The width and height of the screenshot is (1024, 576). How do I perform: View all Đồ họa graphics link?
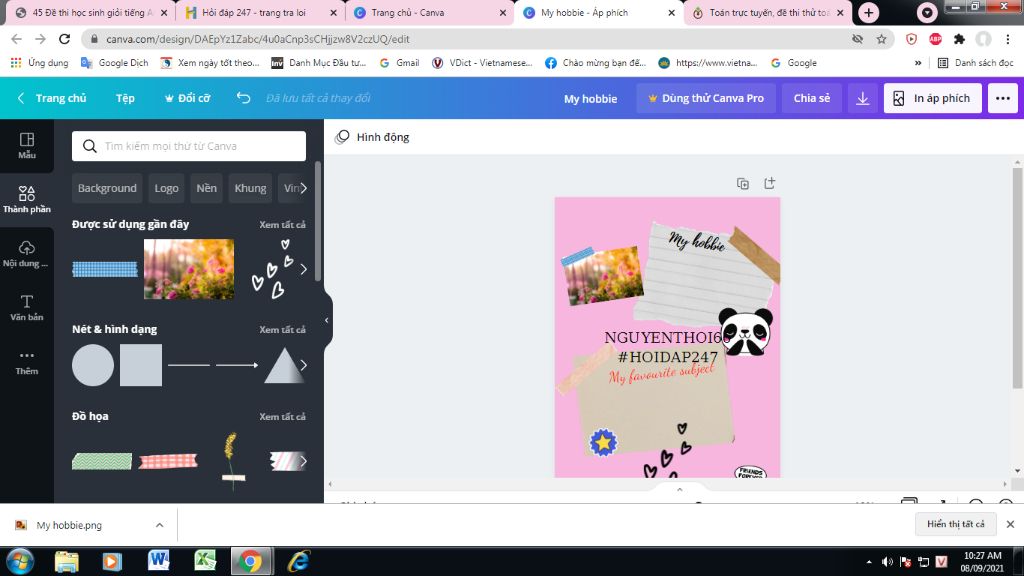tap(282, 417)
